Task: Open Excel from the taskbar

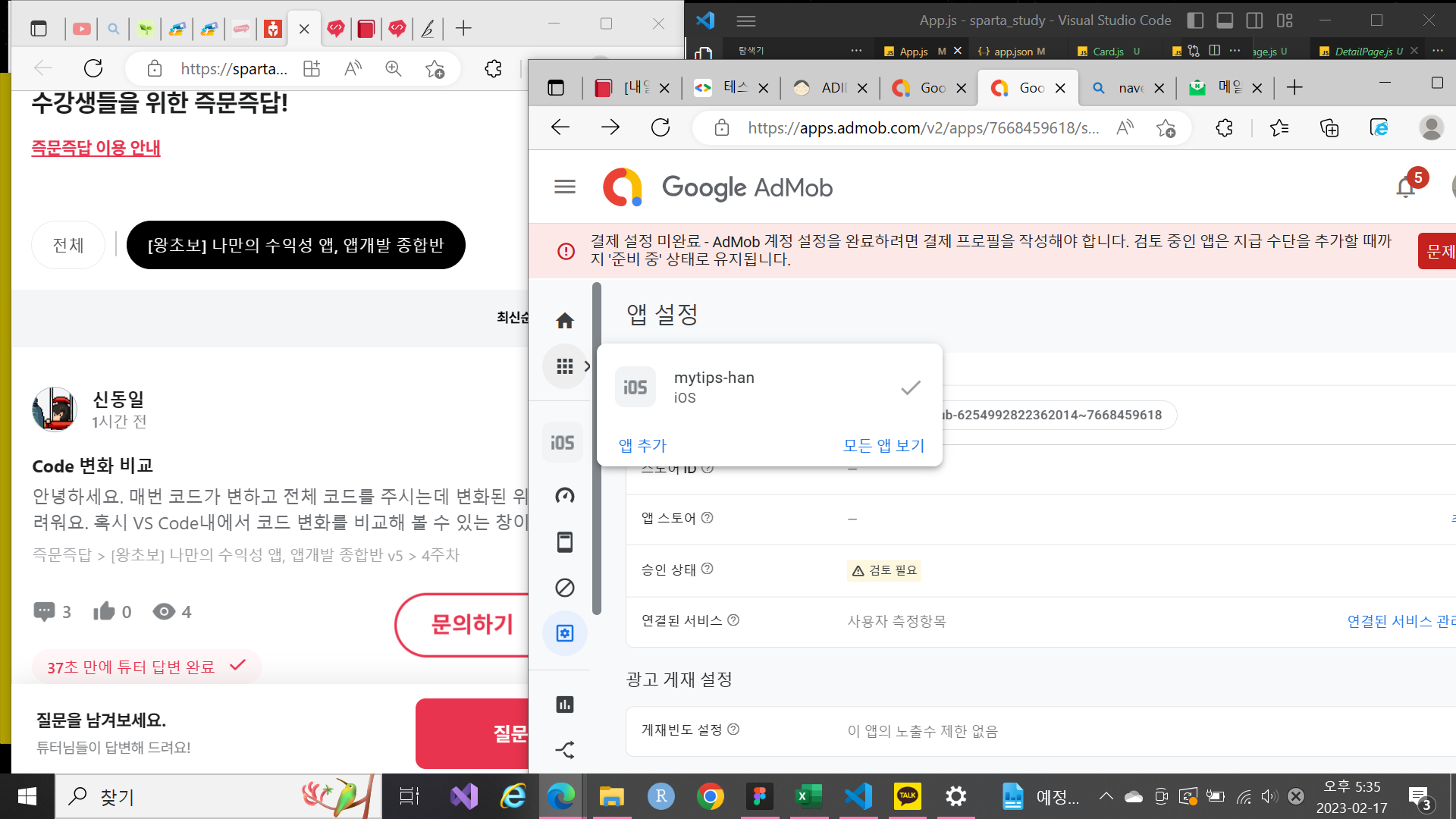Action: point(808,796)
